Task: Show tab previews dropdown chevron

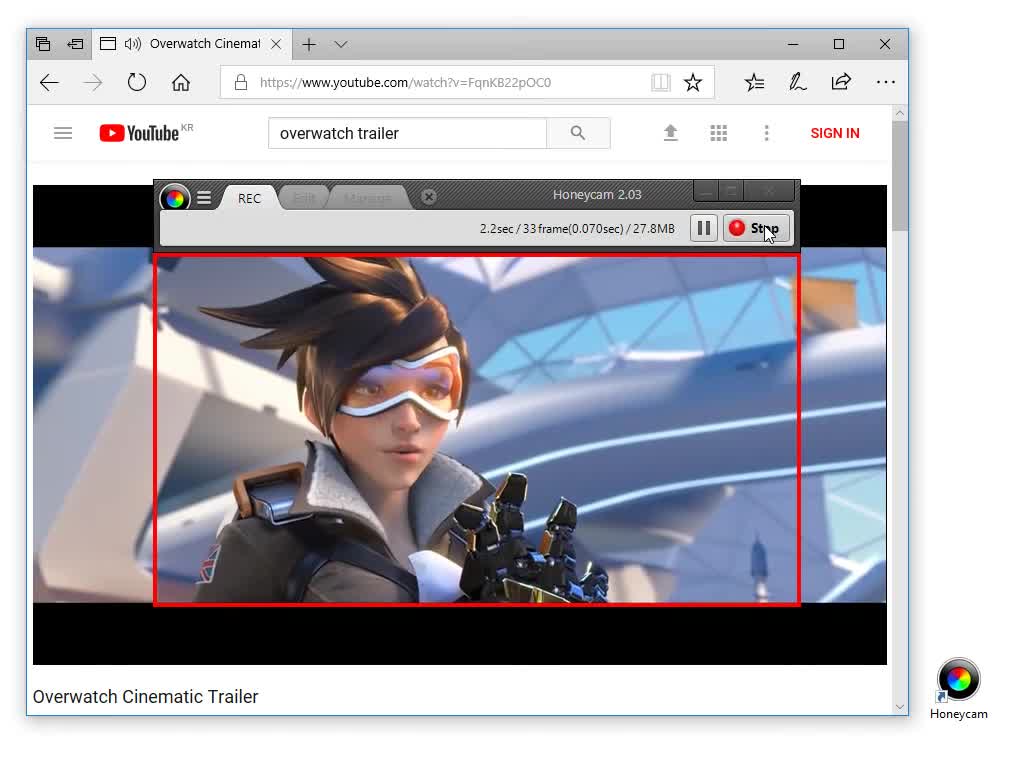Action: coord(341,44)
